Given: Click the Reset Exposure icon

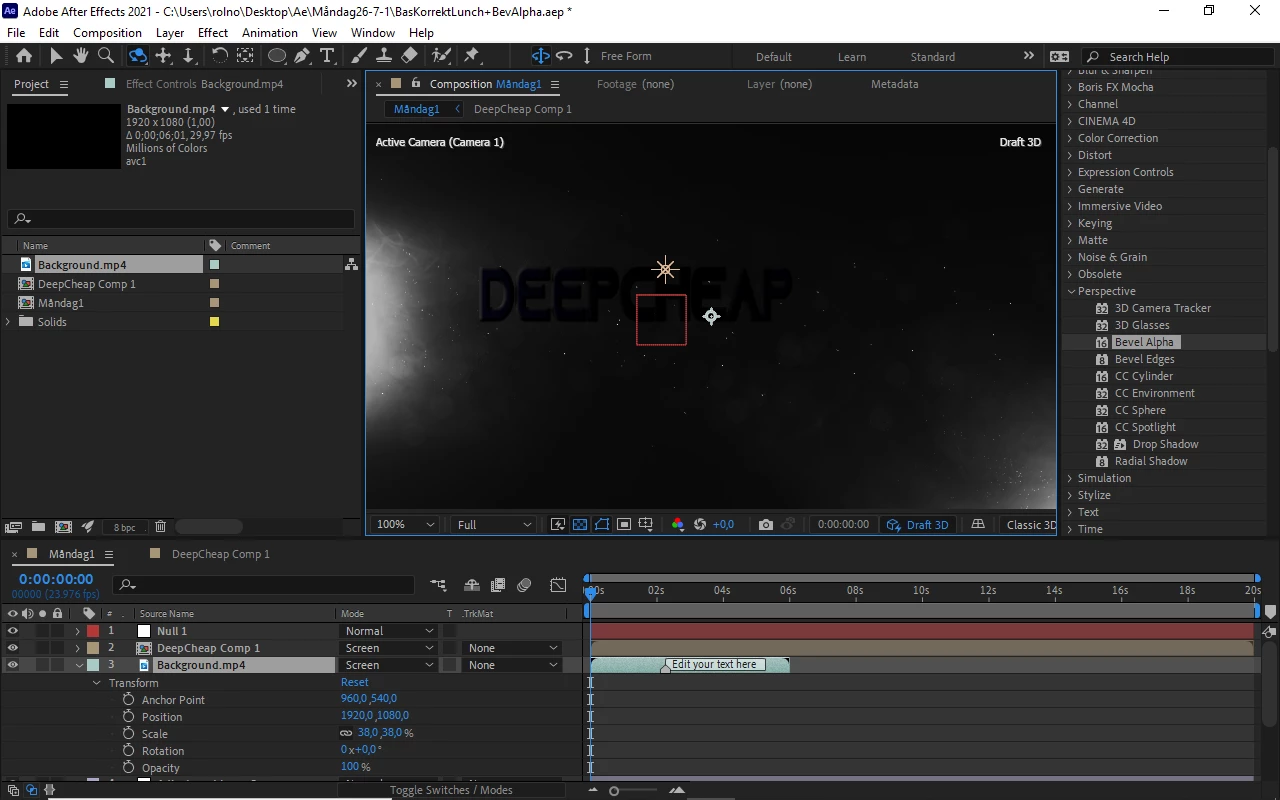Looking at the screenshot, I should (x=700, y=524).
